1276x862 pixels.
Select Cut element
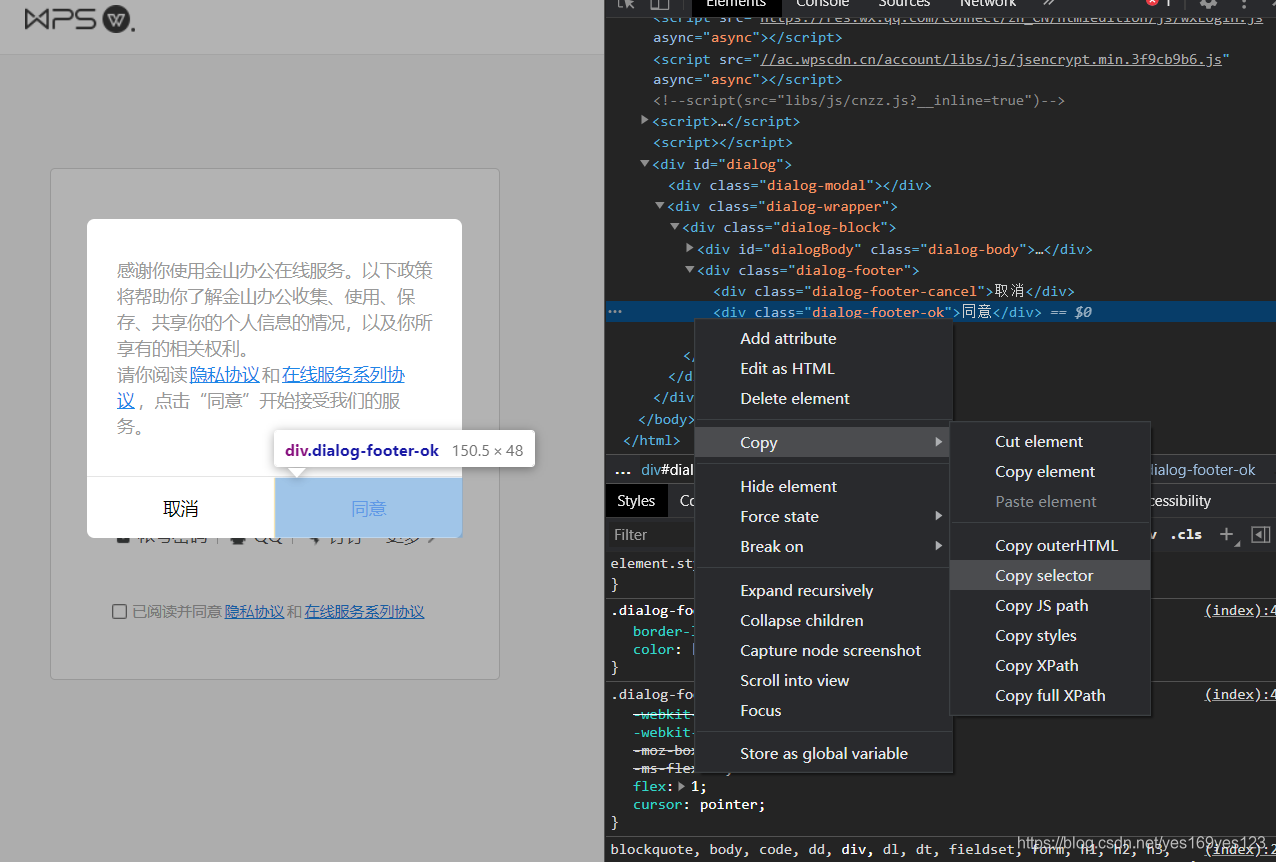(1050, 441)
